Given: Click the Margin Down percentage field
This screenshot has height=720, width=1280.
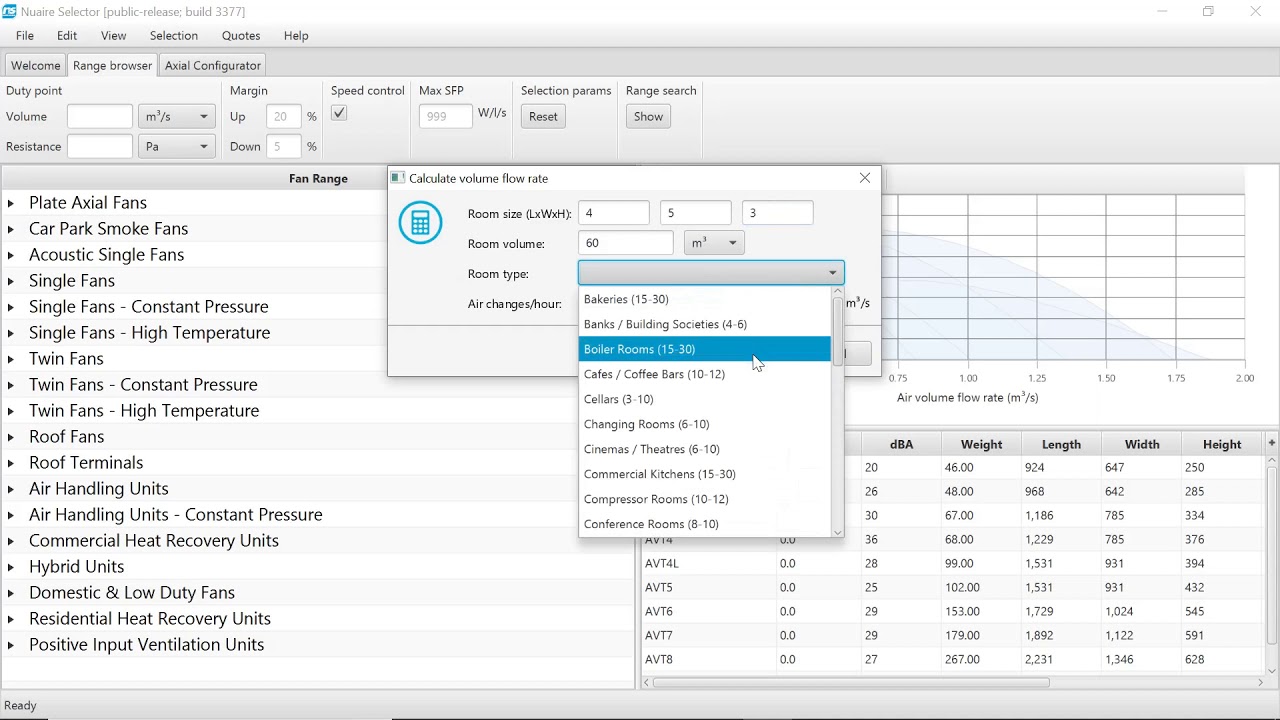Looking at the screenshot, I should [x=284, y=146].
